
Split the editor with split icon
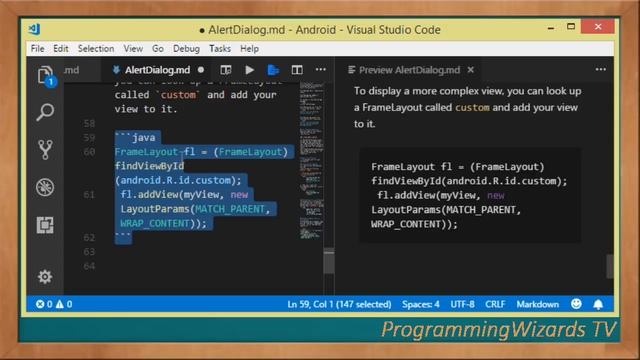tap(297, 70)
